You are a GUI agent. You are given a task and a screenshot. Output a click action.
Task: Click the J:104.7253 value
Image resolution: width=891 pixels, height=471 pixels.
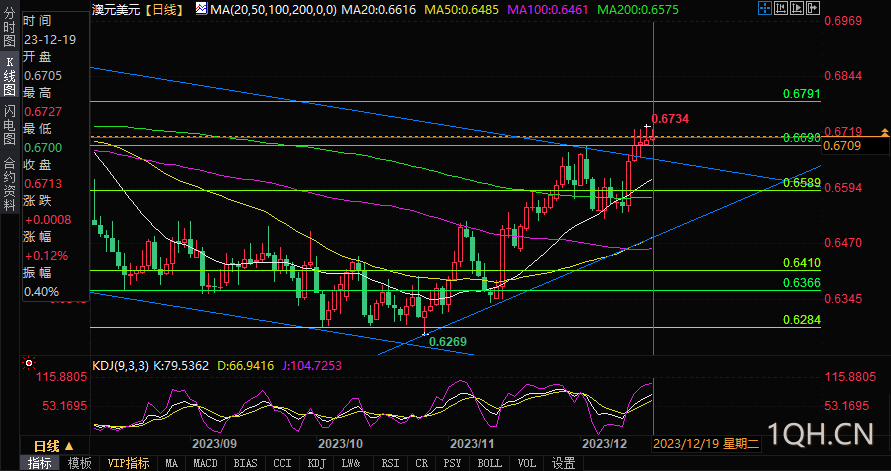coord(312,365)
